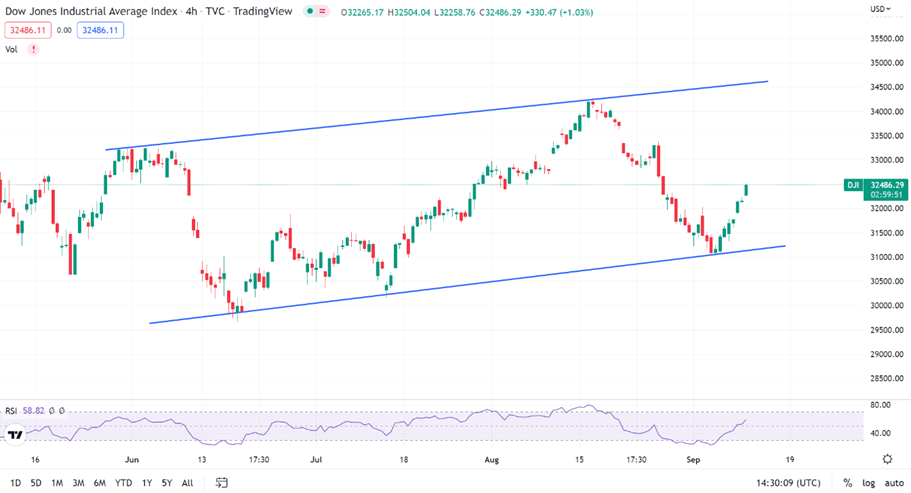Open the go-to-date calendar icon
911x493 pixels.
[221, 483]
